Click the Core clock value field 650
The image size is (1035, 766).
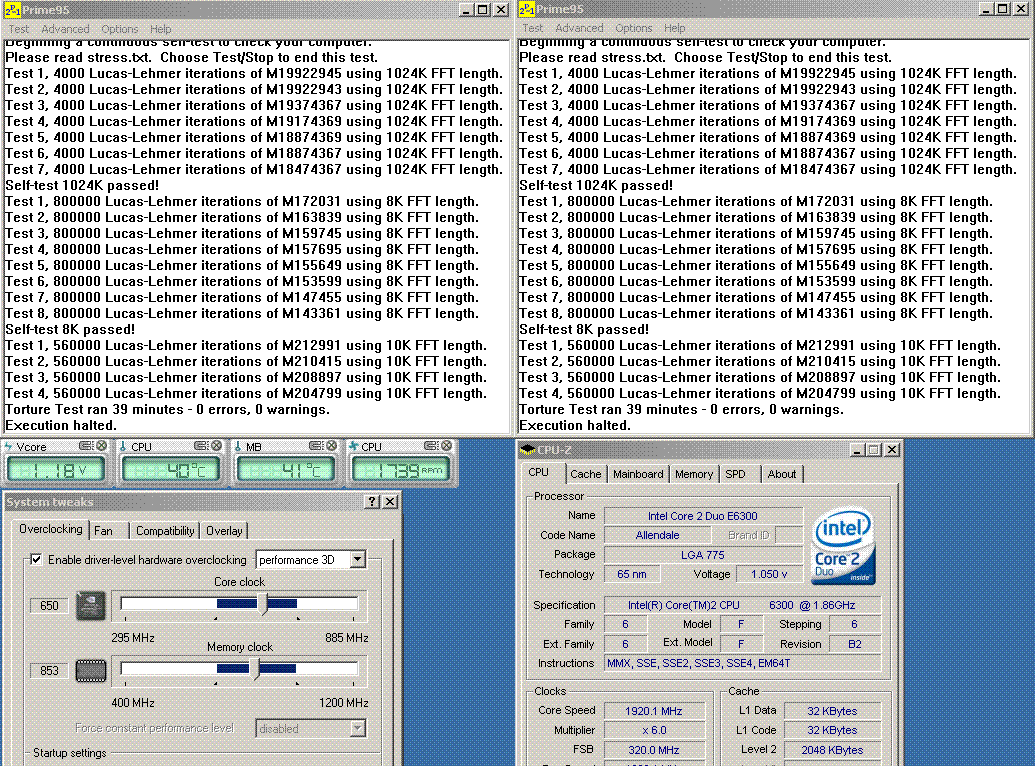point(50,606)
